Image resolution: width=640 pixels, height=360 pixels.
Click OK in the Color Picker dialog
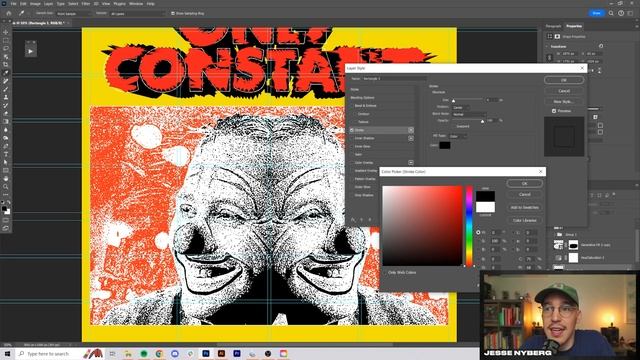click(x=524, y=184)
